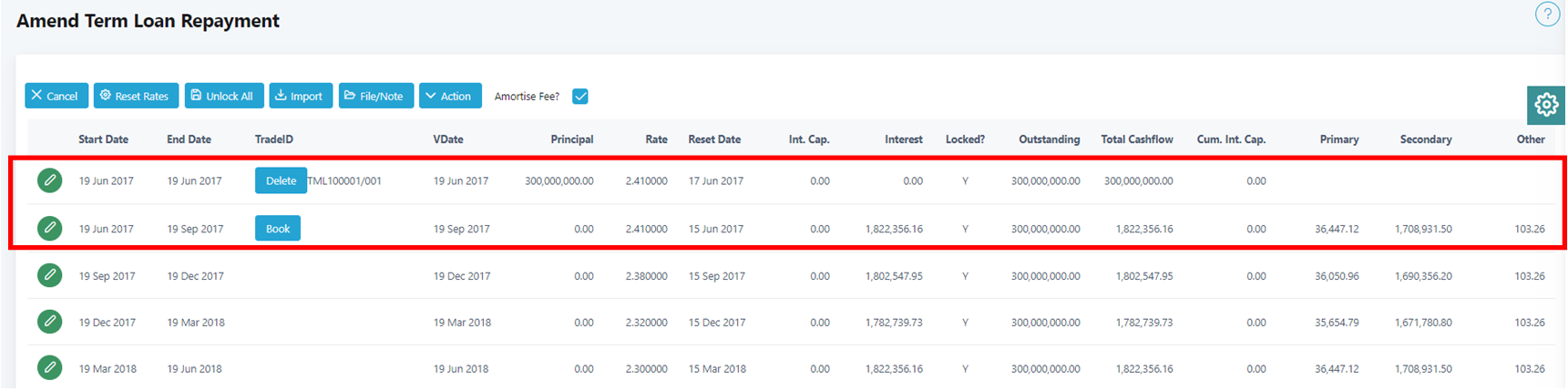Open the settings gear on the right

[x=1545, y=106]
